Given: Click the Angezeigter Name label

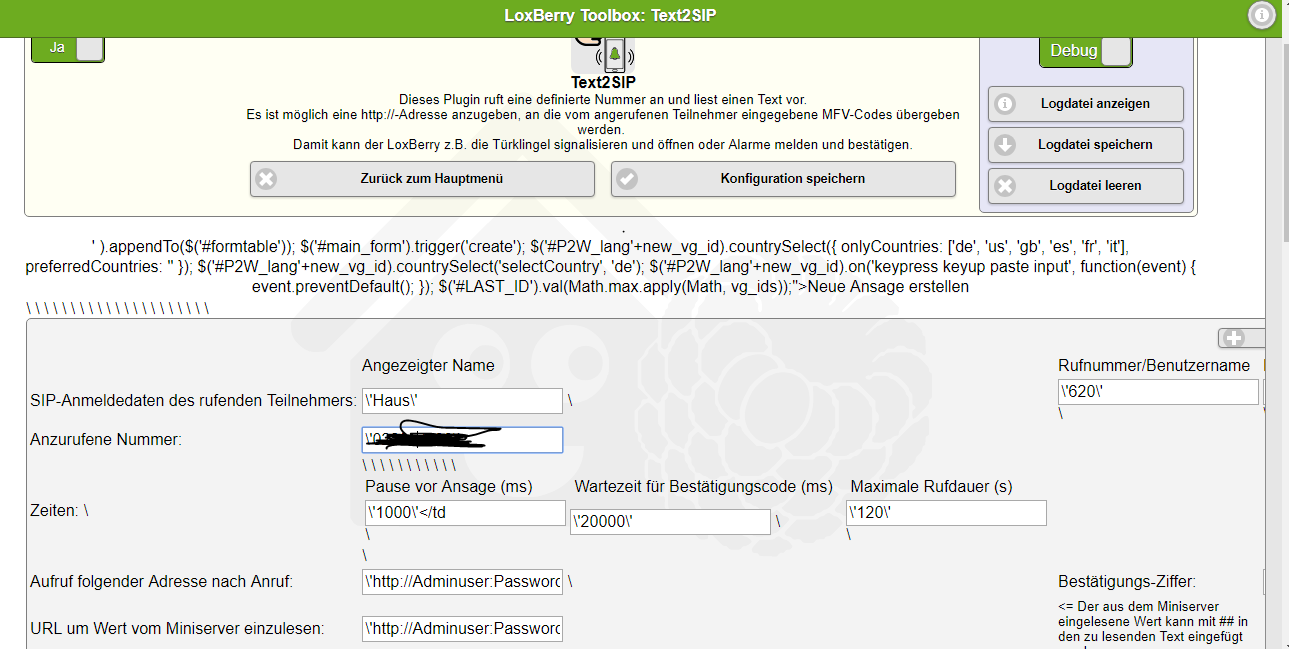Looking at the screenshot, I should click(428, 366).
